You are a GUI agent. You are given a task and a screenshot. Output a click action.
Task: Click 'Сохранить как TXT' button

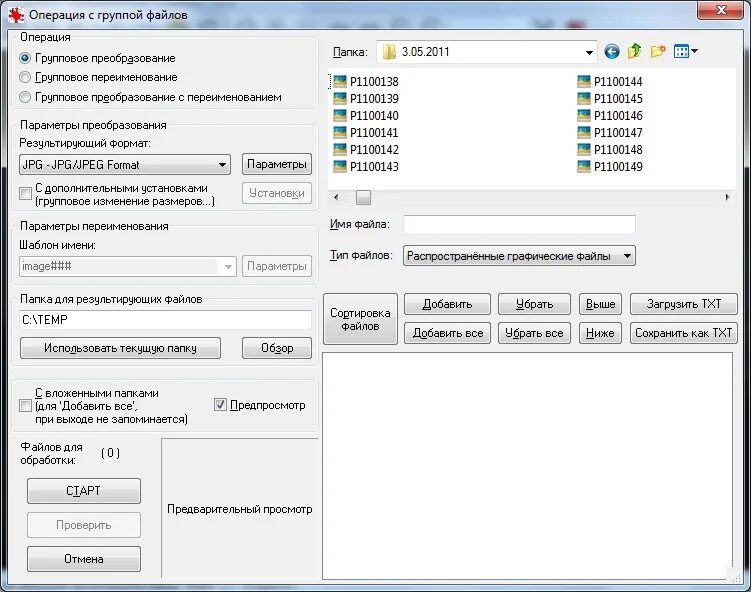pos(684,333)
